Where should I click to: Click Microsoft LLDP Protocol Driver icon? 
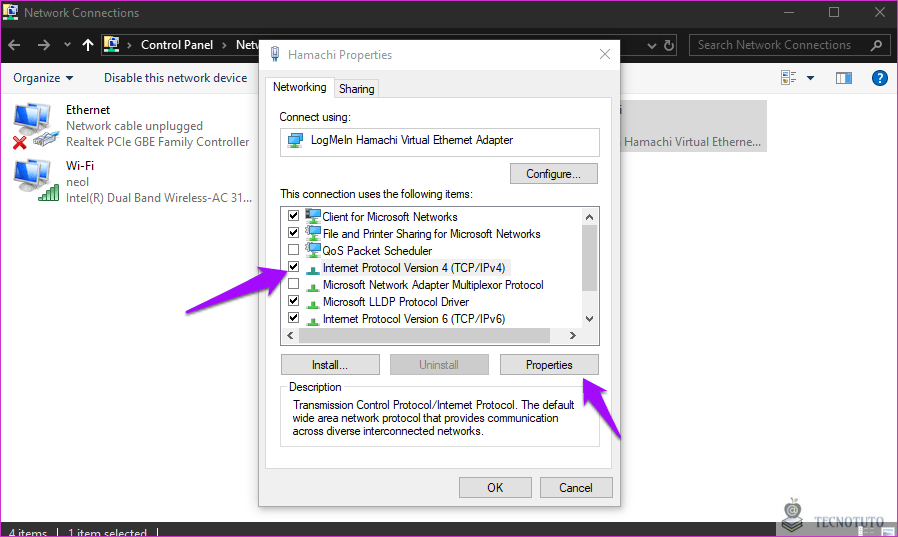(313, 303)
